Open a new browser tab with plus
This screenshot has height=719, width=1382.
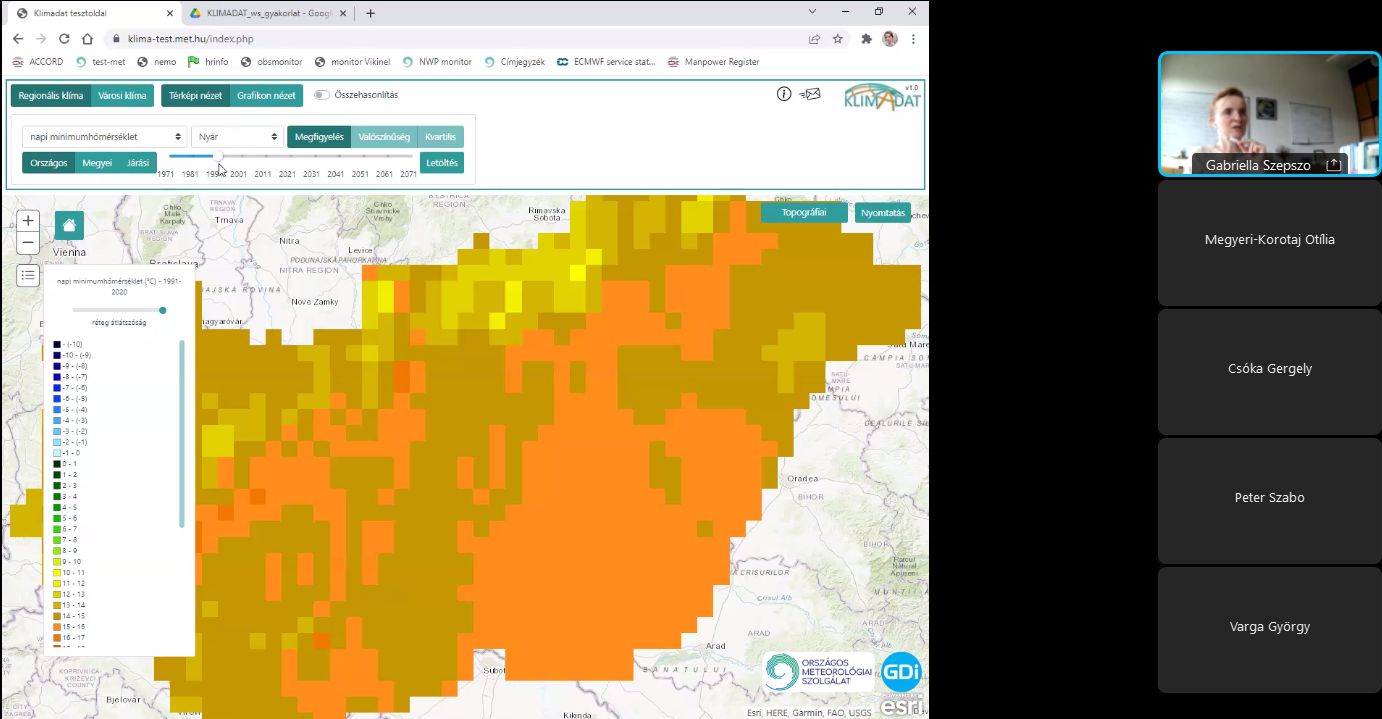[x=370, y=13]
